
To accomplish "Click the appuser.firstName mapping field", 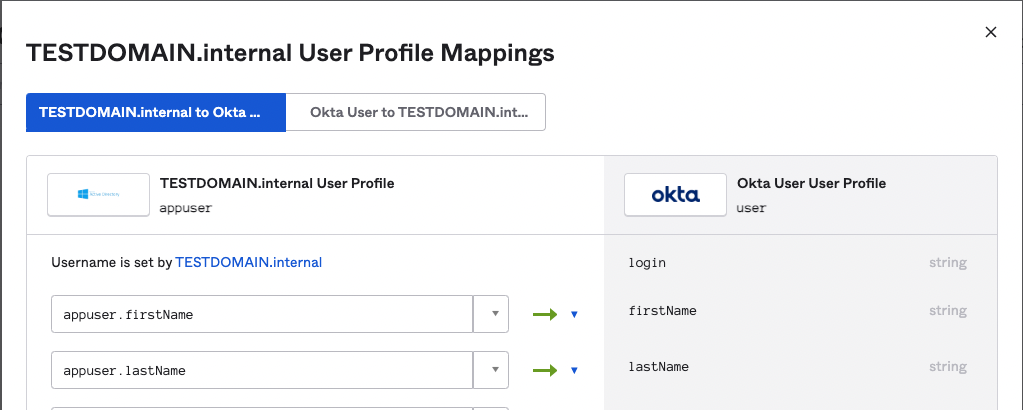I will [261, 314].
